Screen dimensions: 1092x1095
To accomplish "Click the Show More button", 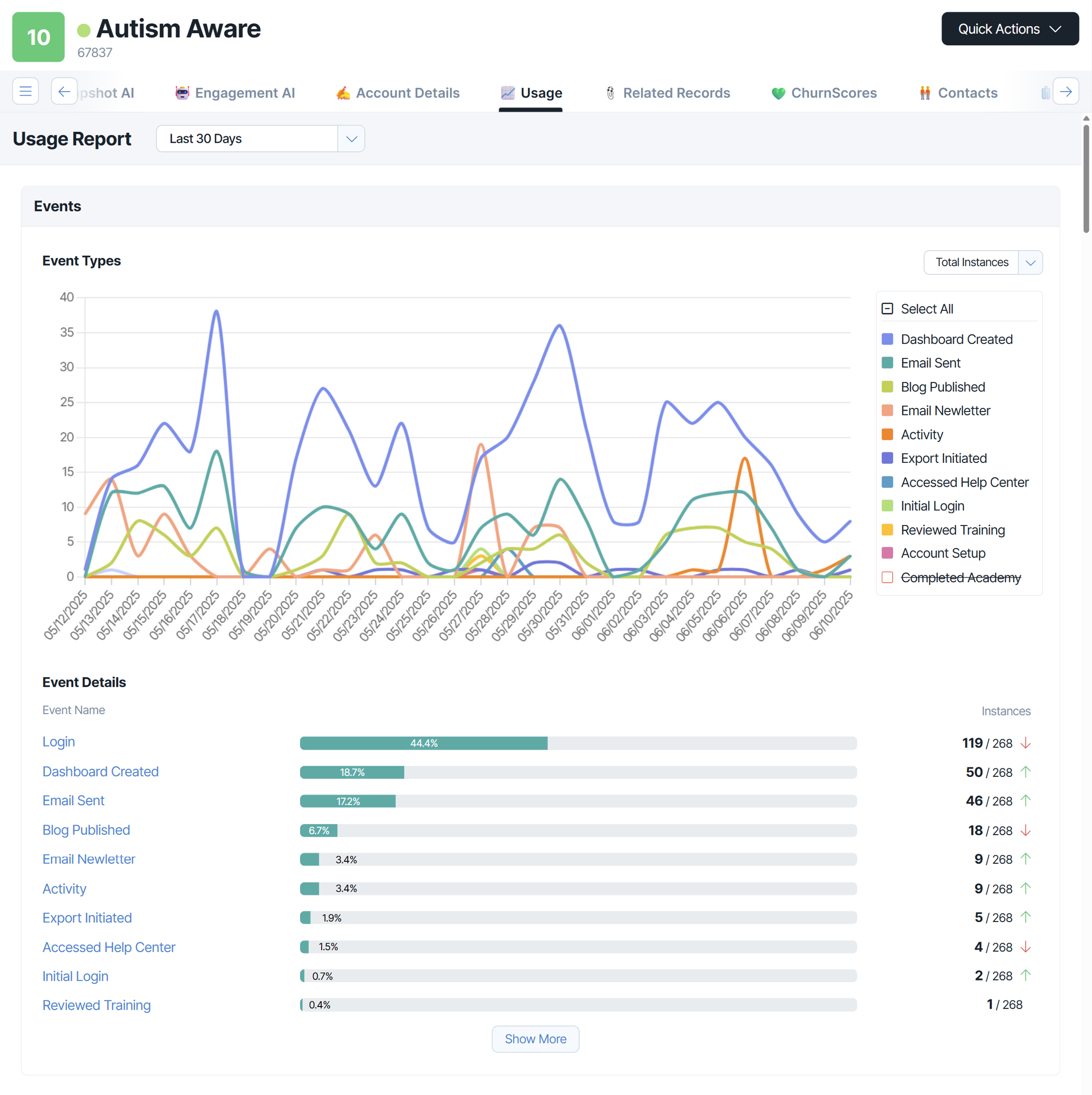I will [x=535, y=1039].
